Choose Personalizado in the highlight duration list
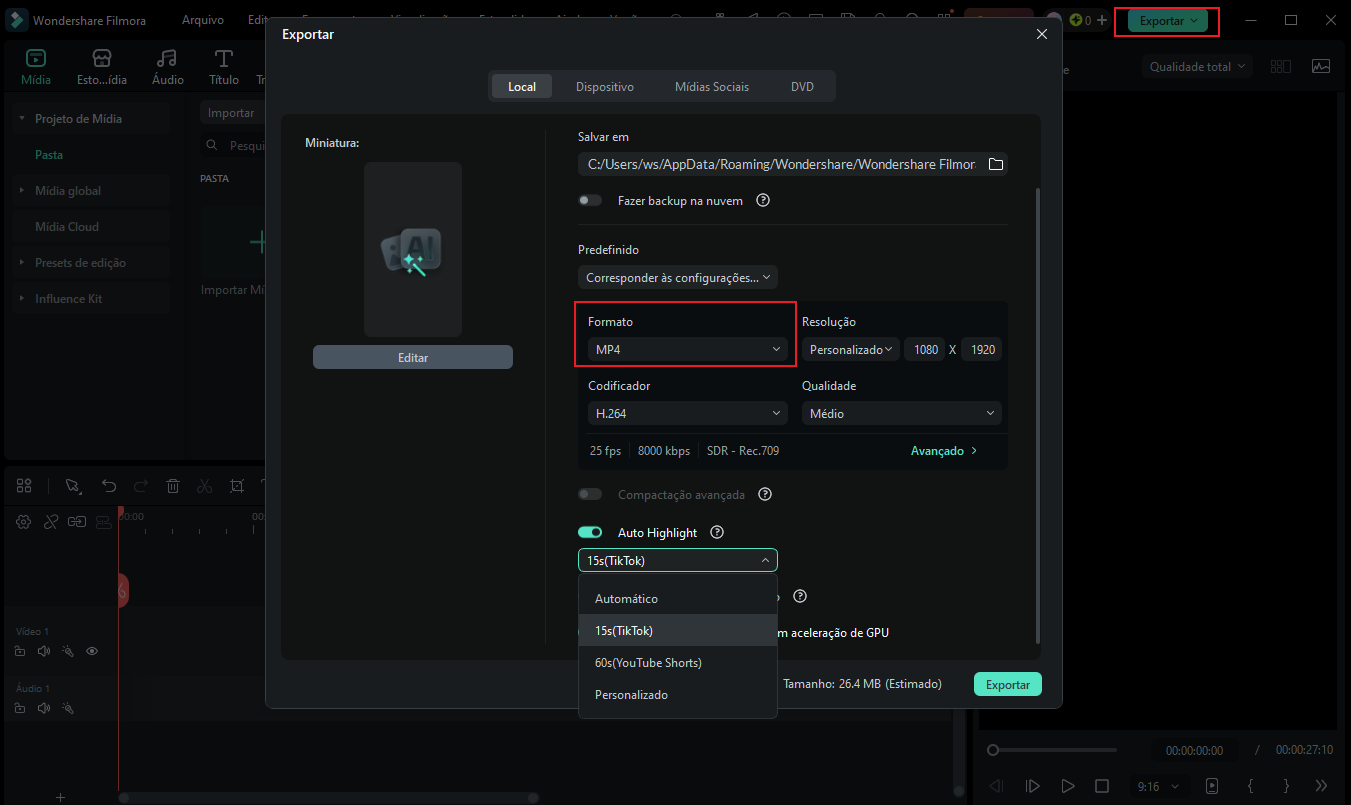This screenshot has height=805, width=1351. point(678,695)
